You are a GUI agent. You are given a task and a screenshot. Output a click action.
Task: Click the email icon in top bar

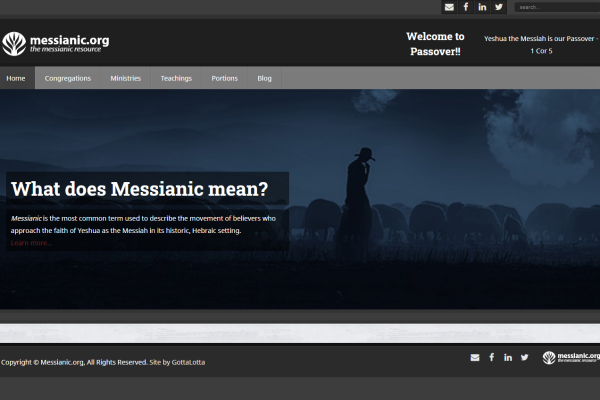(x=449, y=7)
